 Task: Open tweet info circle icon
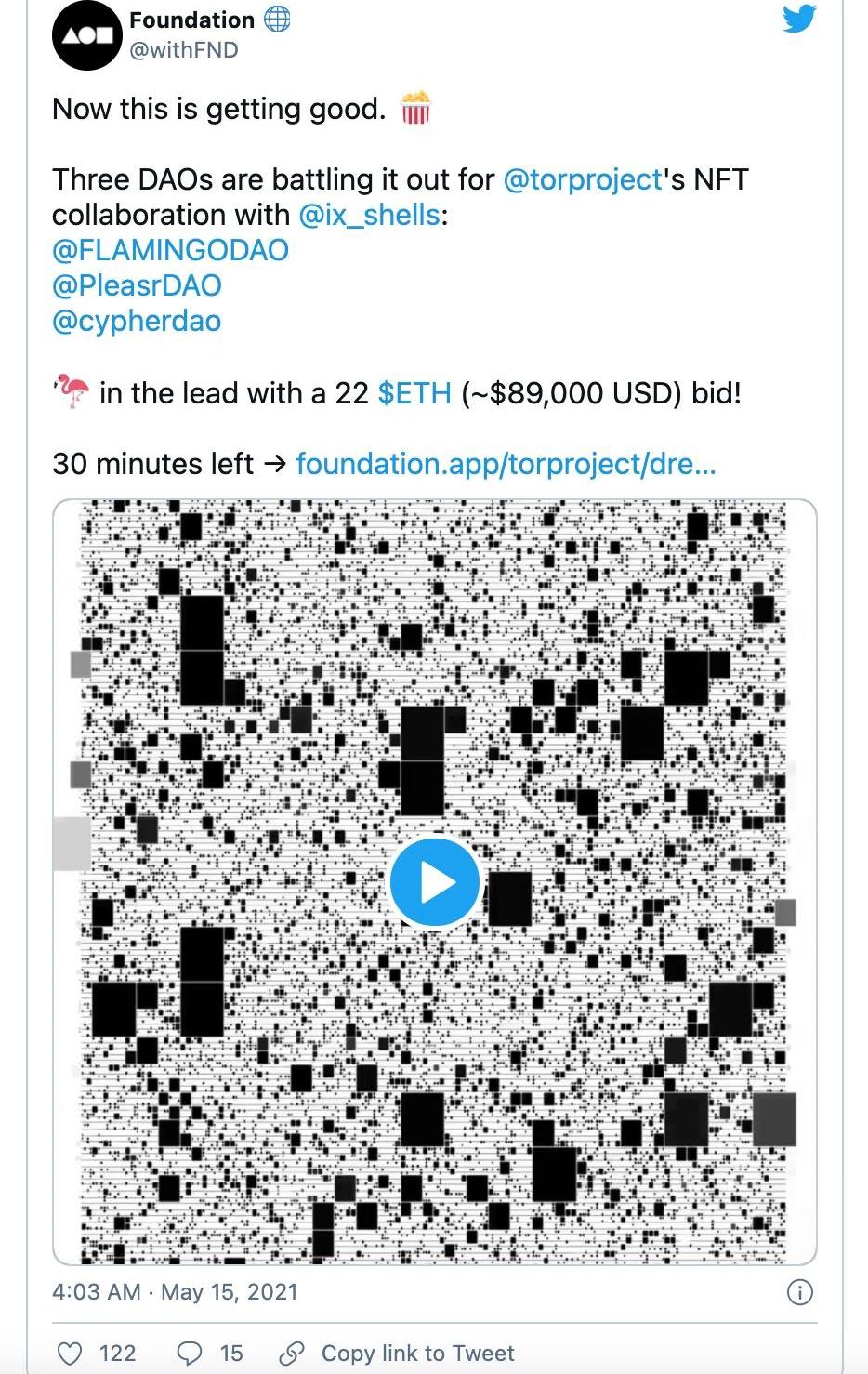(799, 1291)
